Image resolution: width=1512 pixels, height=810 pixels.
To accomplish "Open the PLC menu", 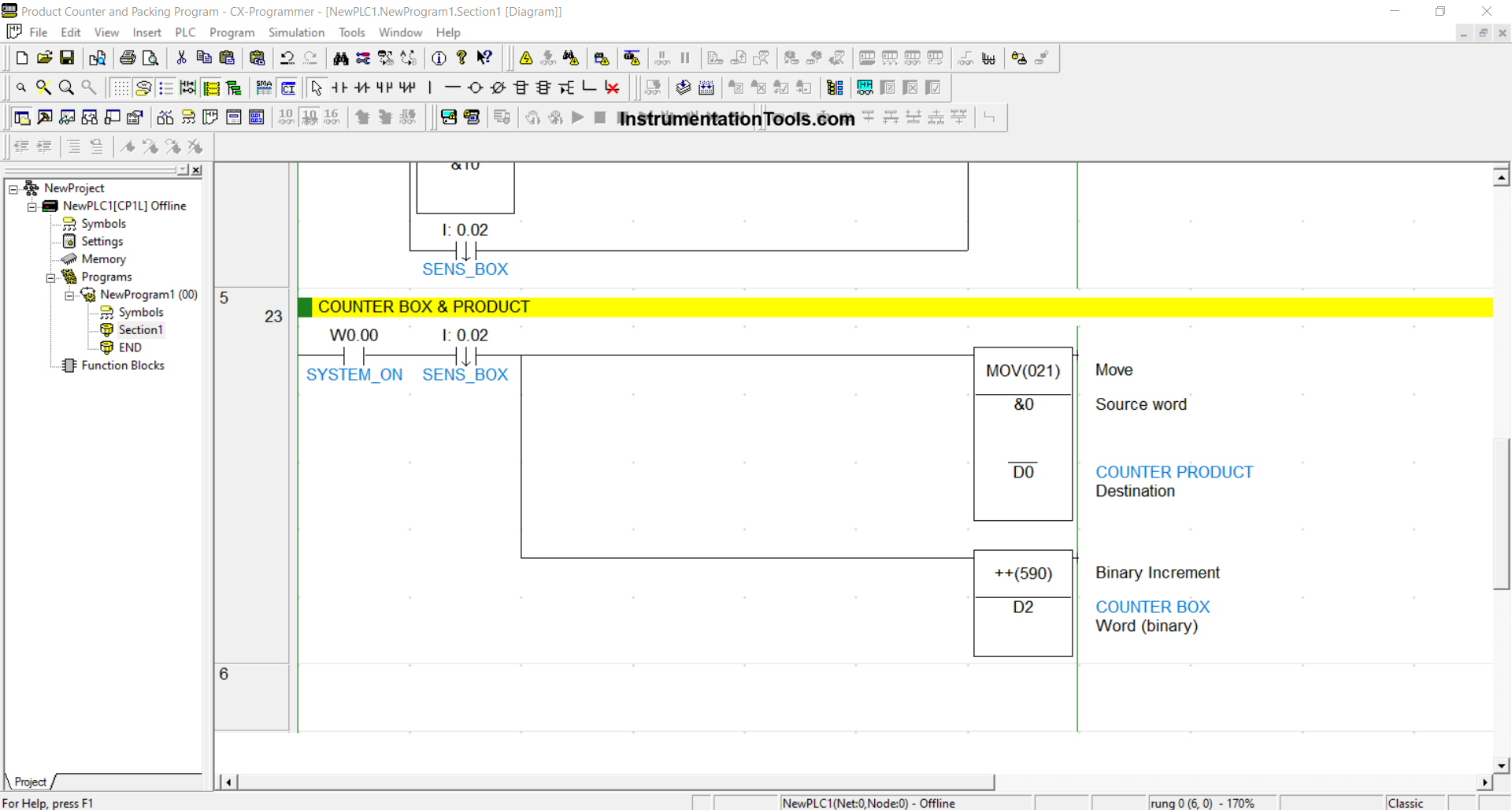I will pos(185,32).
